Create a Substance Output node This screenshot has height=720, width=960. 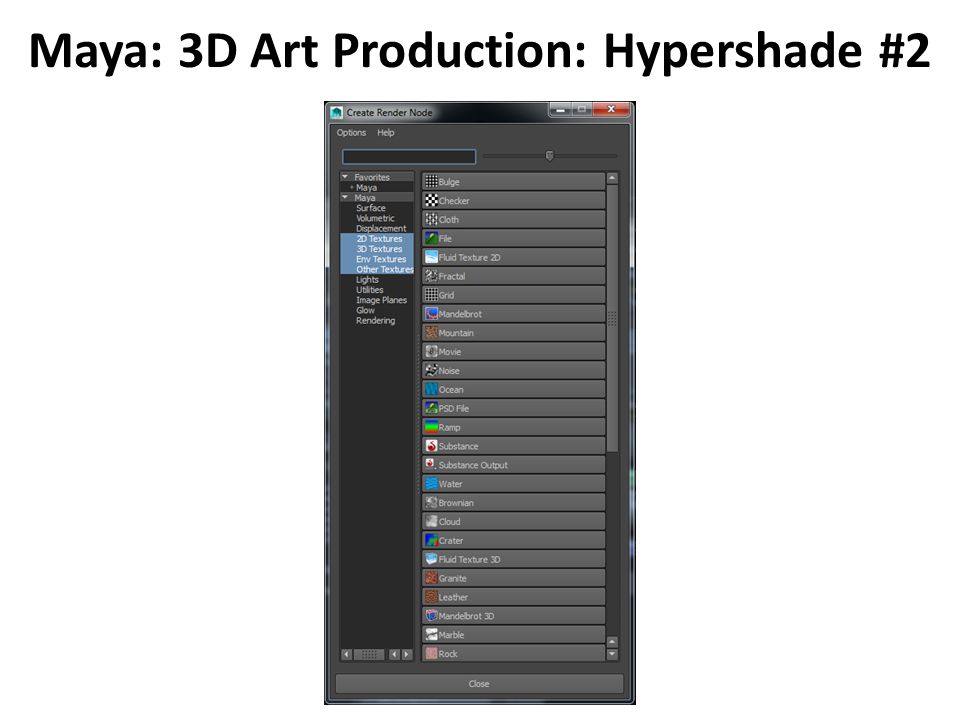(513, 465)
